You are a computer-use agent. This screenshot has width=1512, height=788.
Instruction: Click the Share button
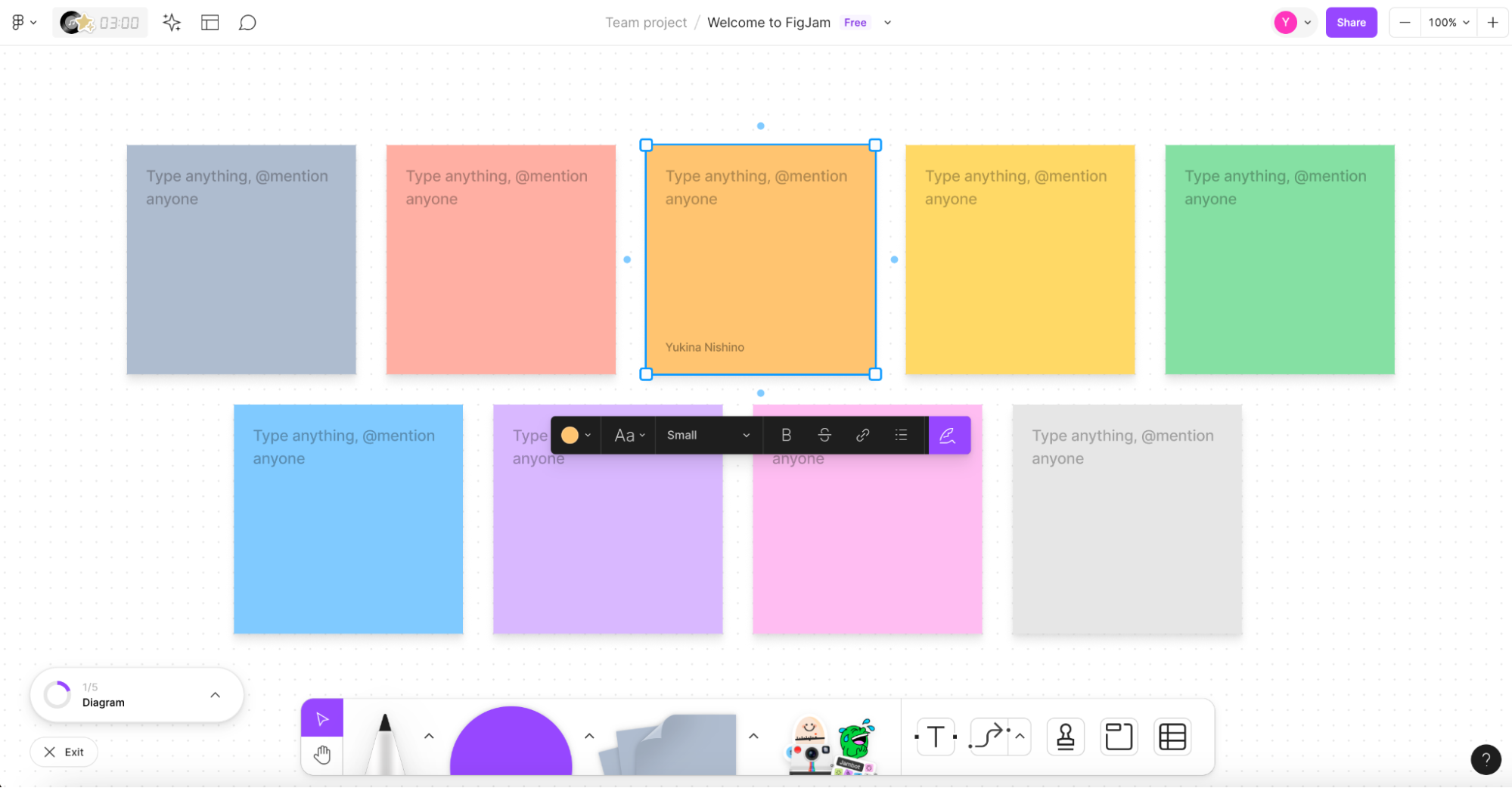[x=1351, y=23]
